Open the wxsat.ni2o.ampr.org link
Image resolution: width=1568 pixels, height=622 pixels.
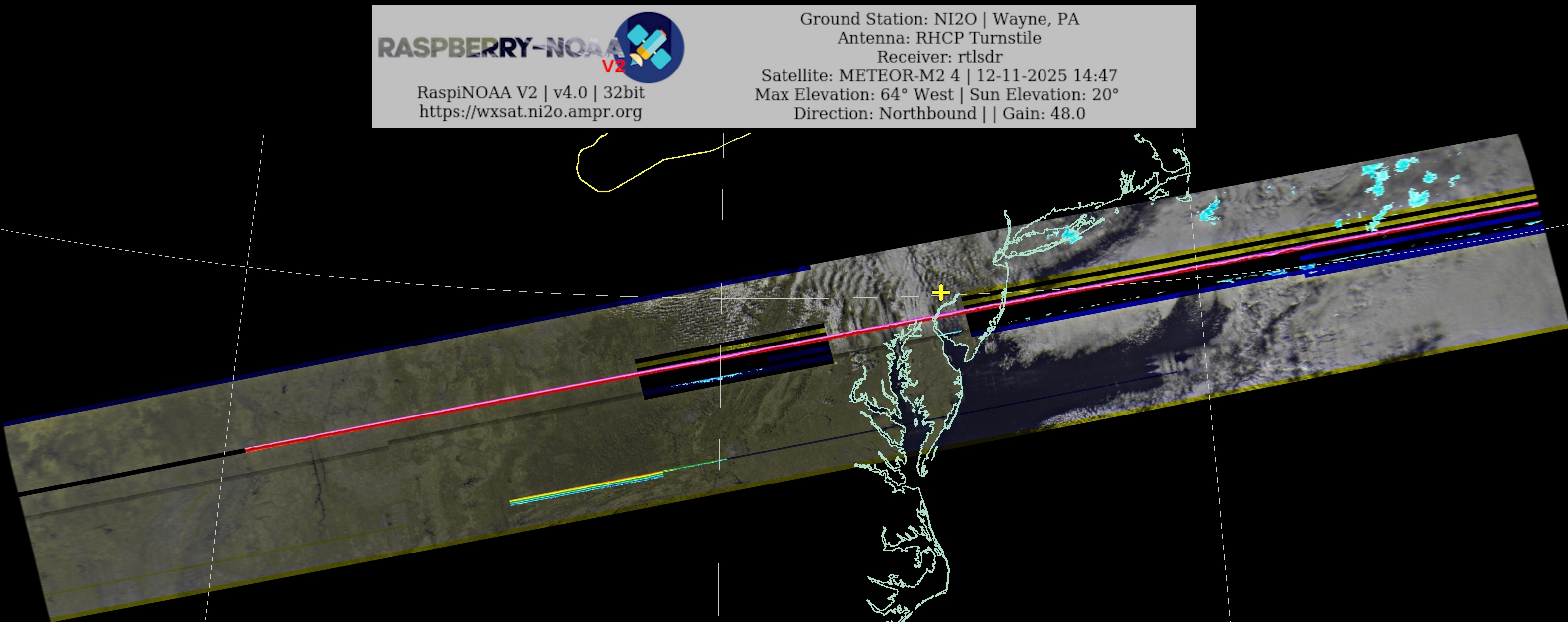(530, 112)
